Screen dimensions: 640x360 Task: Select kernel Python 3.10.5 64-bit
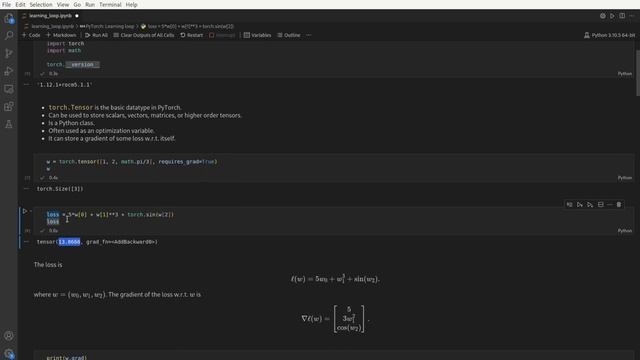609,35
